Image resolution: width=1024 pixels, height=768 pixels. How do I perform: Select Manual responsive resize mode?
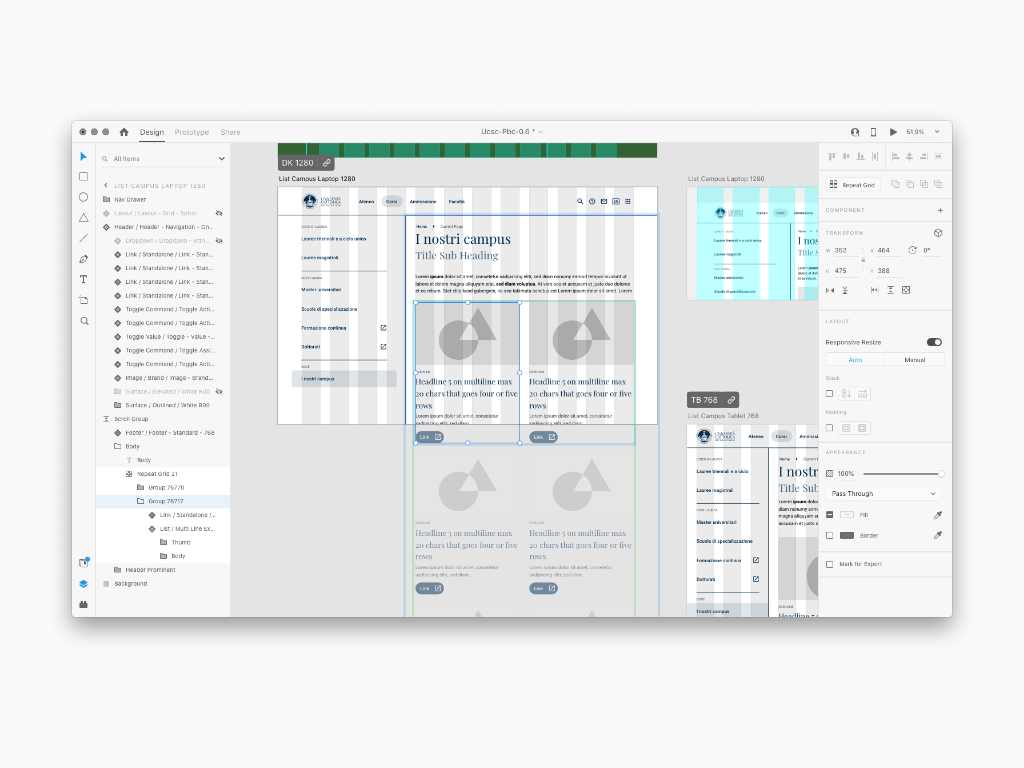click(914, 360)
